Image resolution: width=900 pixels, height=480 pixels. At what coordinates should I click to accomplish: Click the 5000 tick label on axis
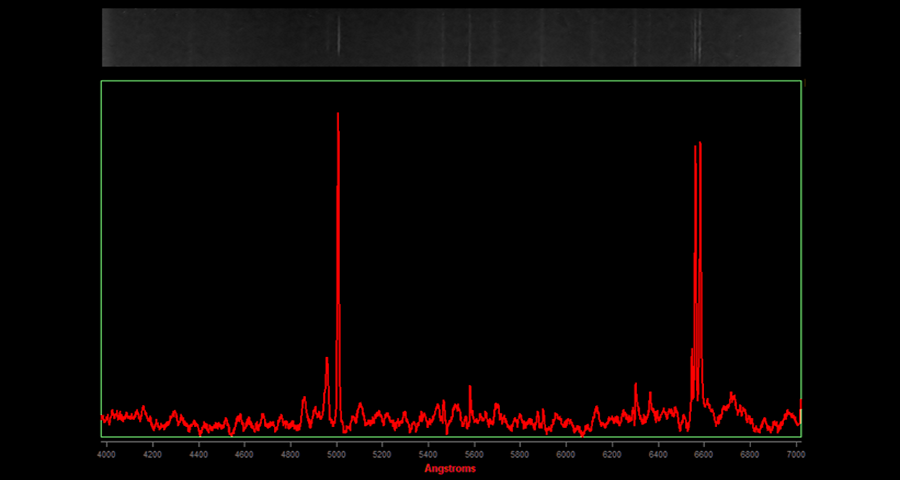tap(337, 454)
